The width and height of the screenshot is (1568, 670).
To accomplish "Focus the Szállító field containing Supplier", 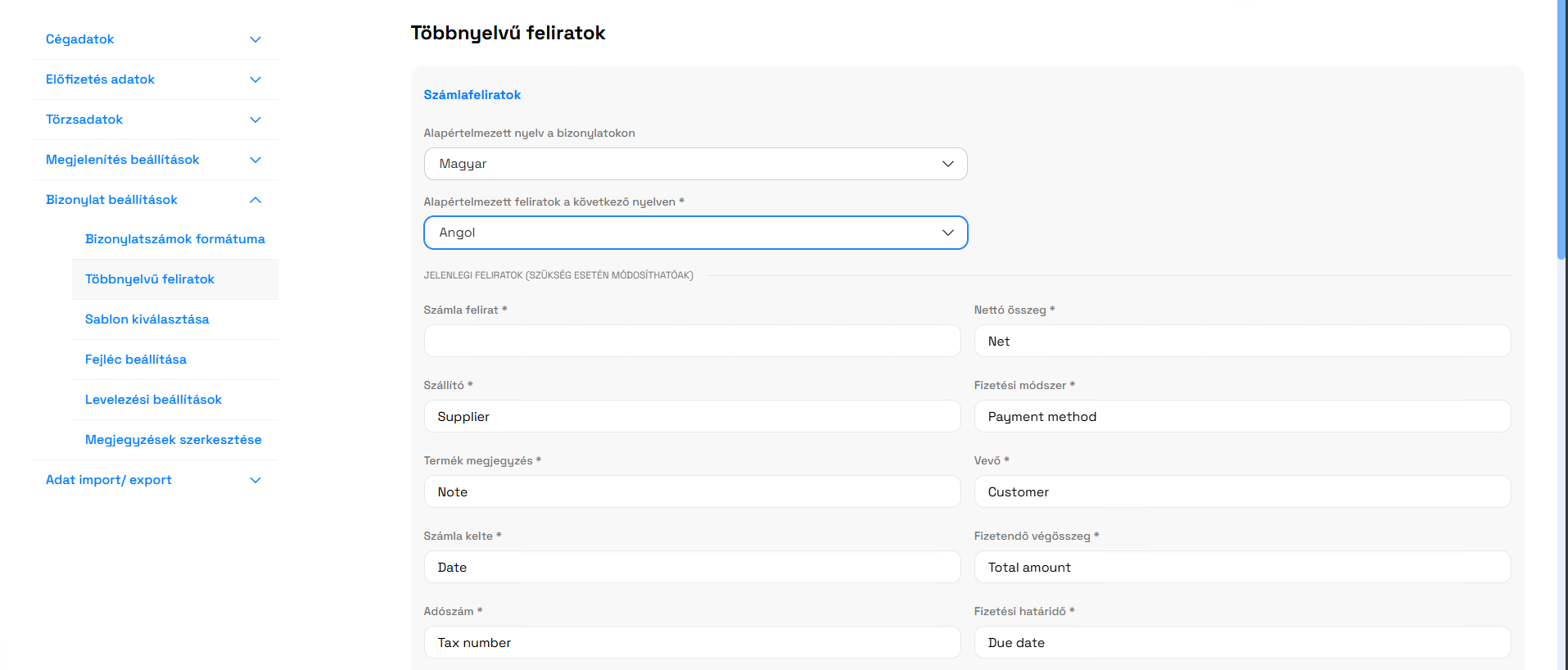I will click(692, 416).
